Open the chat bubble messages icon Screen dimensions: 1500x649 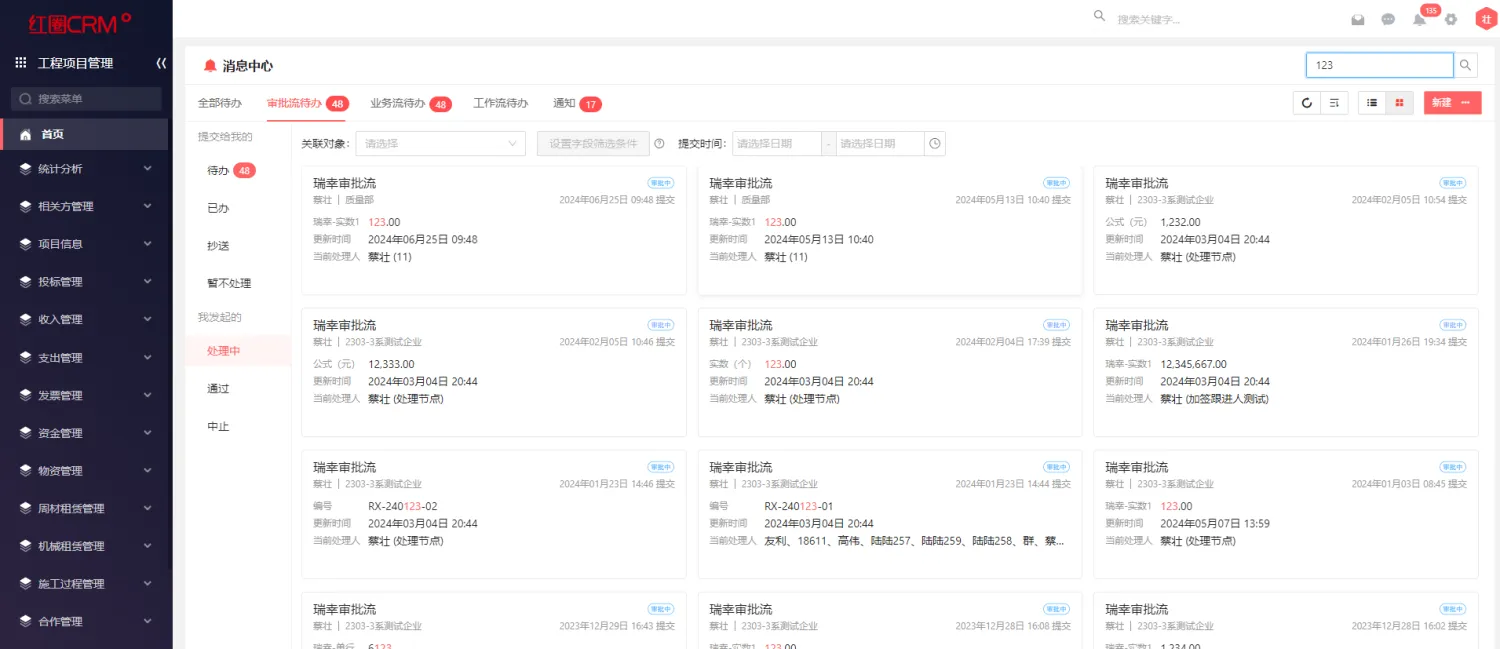(1388, 19)
